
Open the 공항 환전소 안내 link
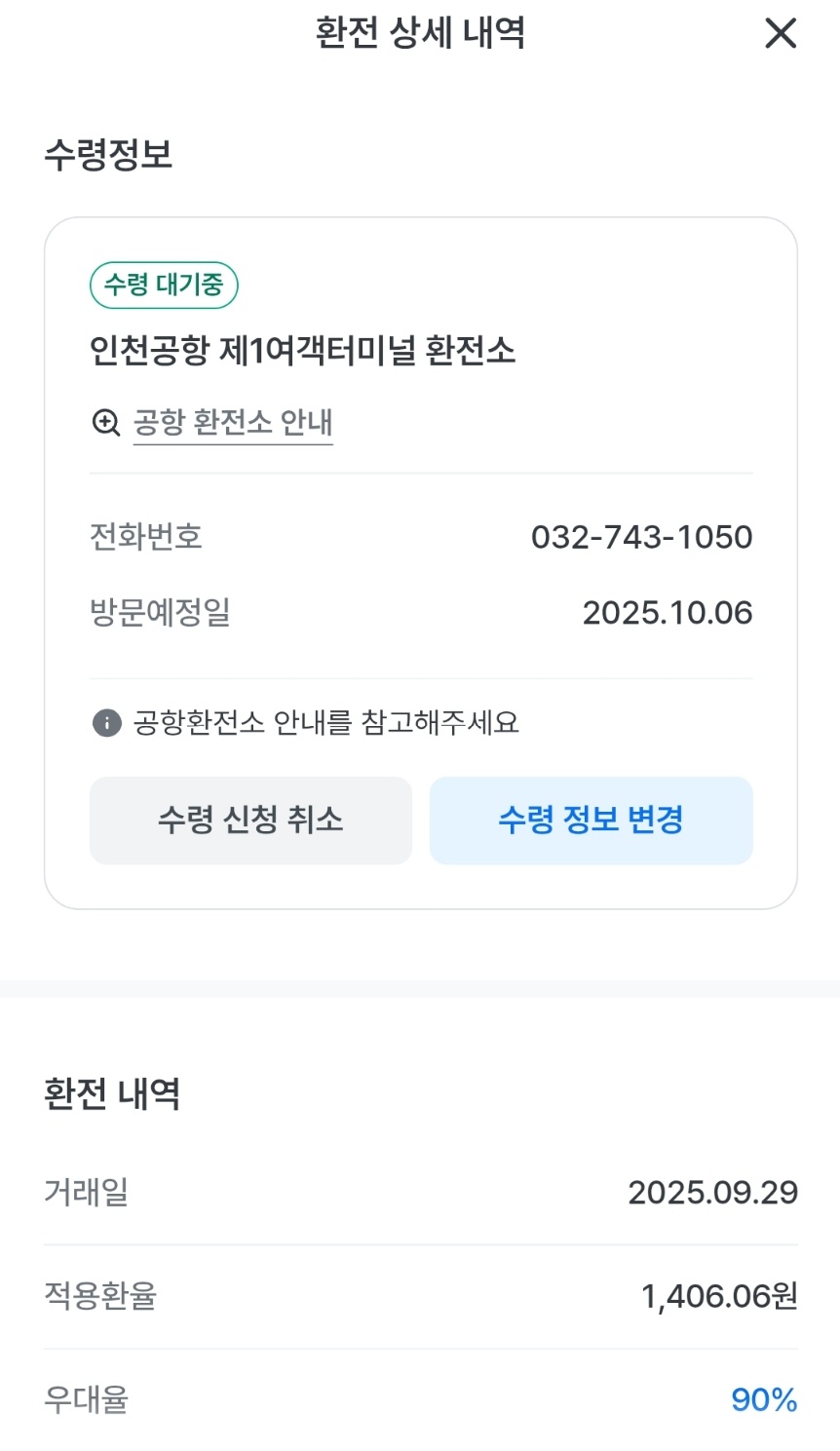point(233,423)
